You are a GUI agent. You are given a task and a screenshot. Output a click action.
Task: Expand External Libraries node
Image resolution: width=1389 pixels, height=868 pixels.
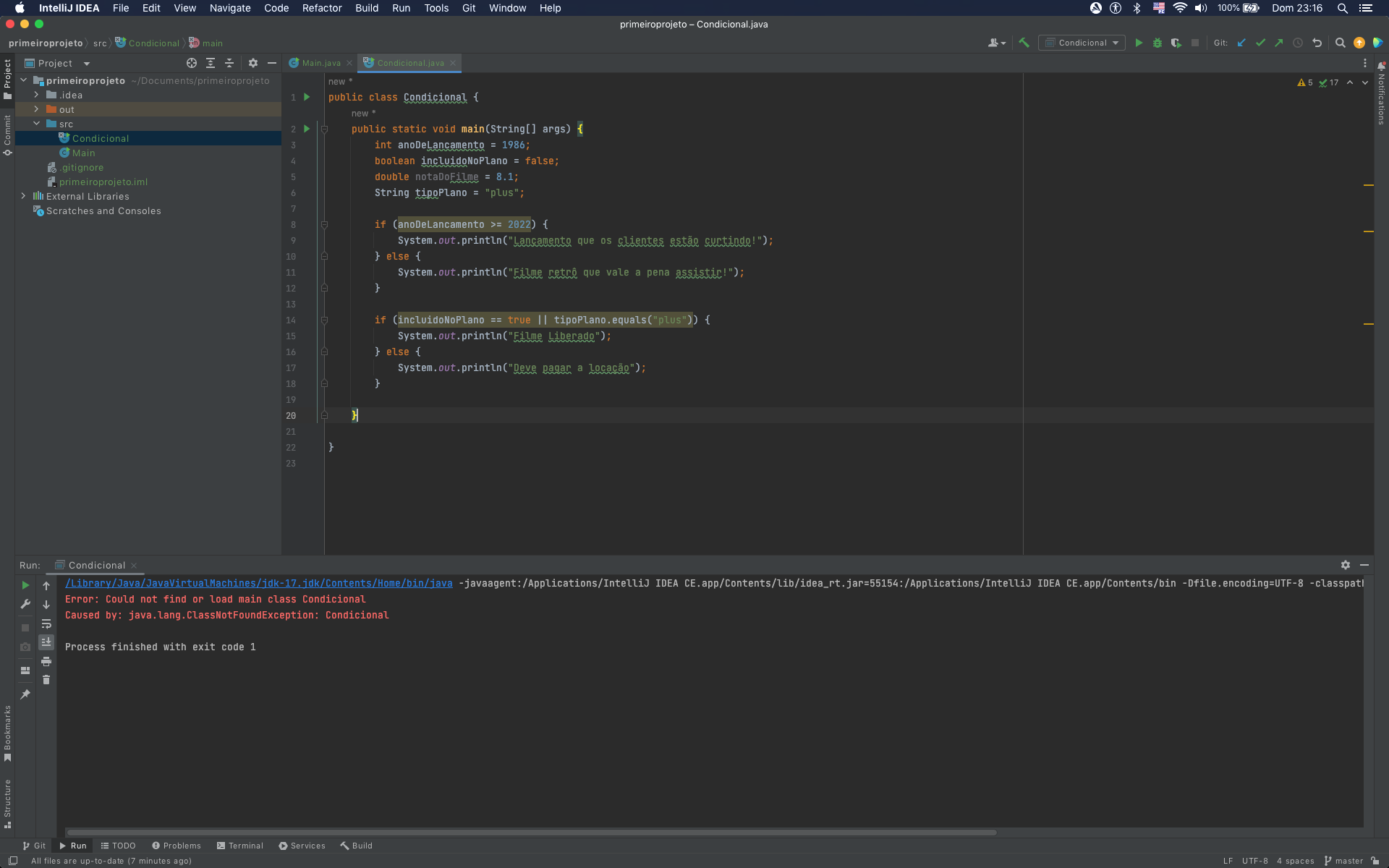pyautogui.click(x=24, y=196)
